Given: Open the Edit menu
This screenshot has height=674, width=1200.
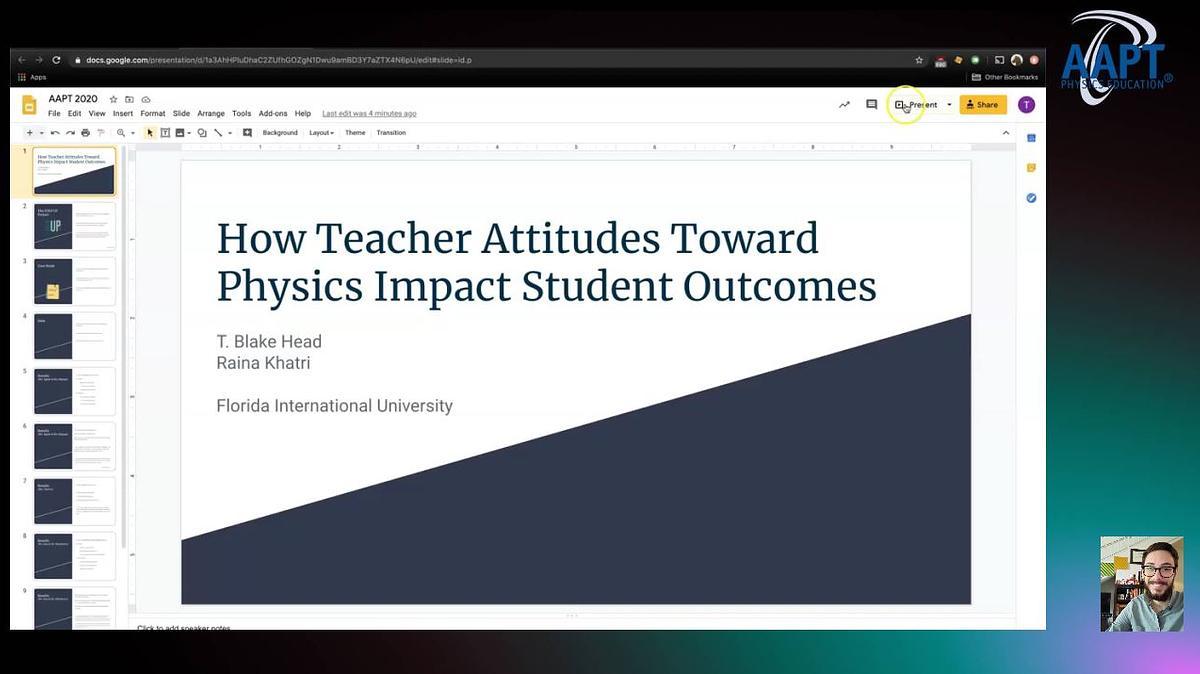Looking at the screenshot, I should click(75, 114).
